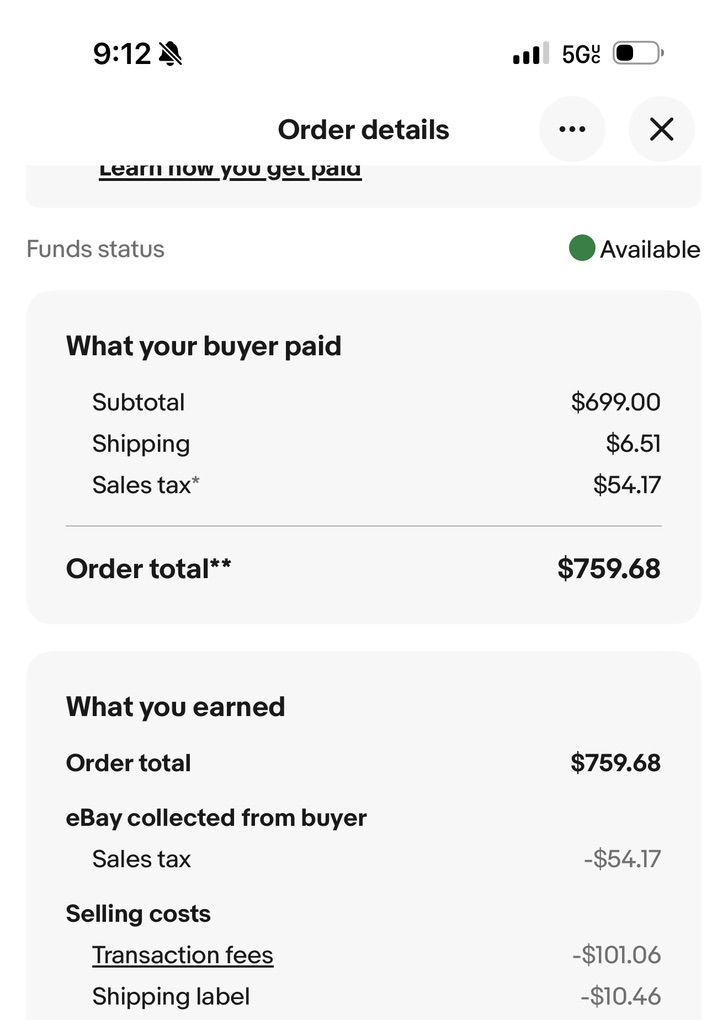Select the $699.00 subtotal amount
Image resolution: width=728 pixels, height=1020 pixels.
615,402
